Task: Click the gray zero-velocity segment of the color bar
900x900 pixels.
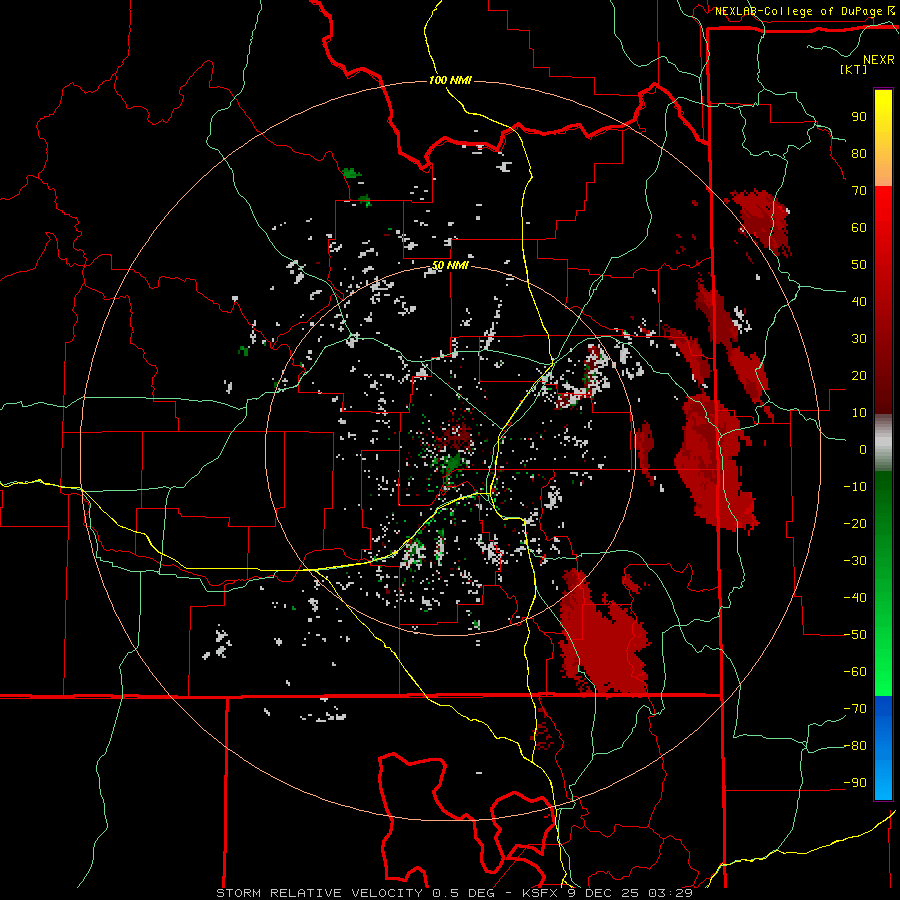Action: coord(883,443)
